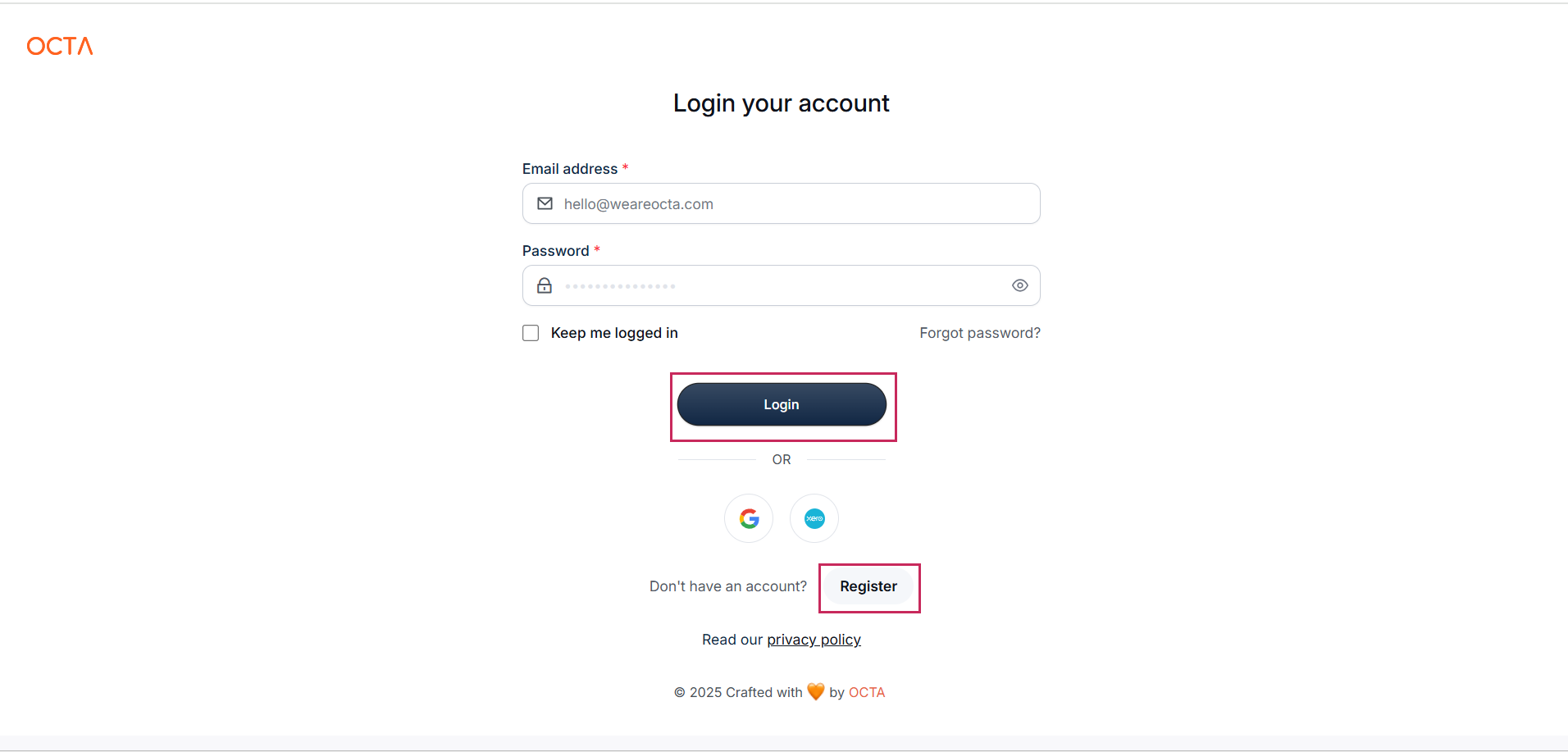This screenshot has height=752, width=1568.
Task: Enable the Keep me logged in checkbox
Action: (531, 333)
